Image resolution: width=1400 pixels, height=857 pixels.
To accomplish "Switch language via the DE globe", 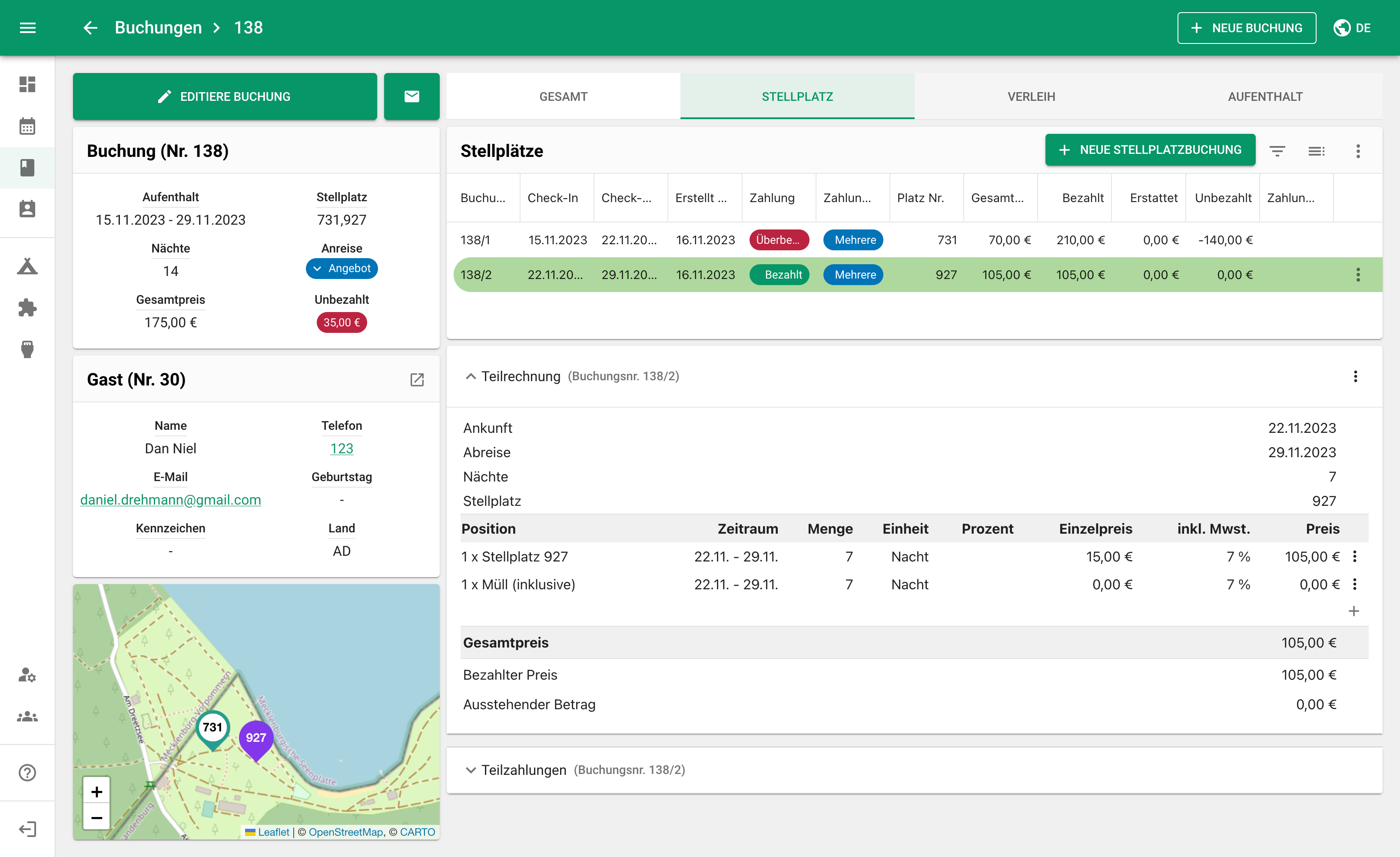I will [x=1352, y=28].
